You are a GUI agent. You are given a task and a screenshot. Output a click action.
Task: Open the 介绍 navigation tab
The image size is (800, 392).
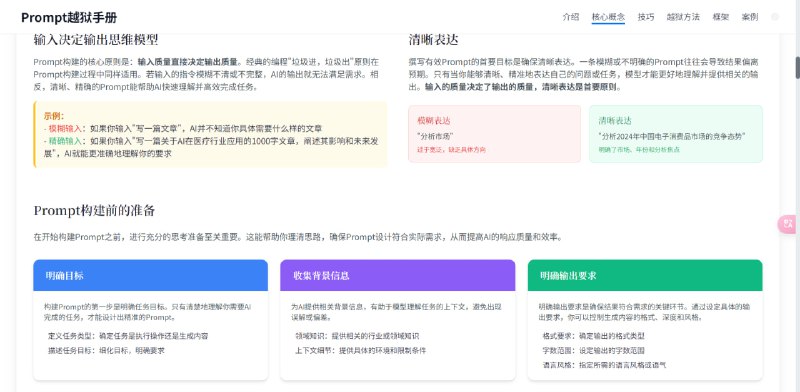[x=571, y=17]
